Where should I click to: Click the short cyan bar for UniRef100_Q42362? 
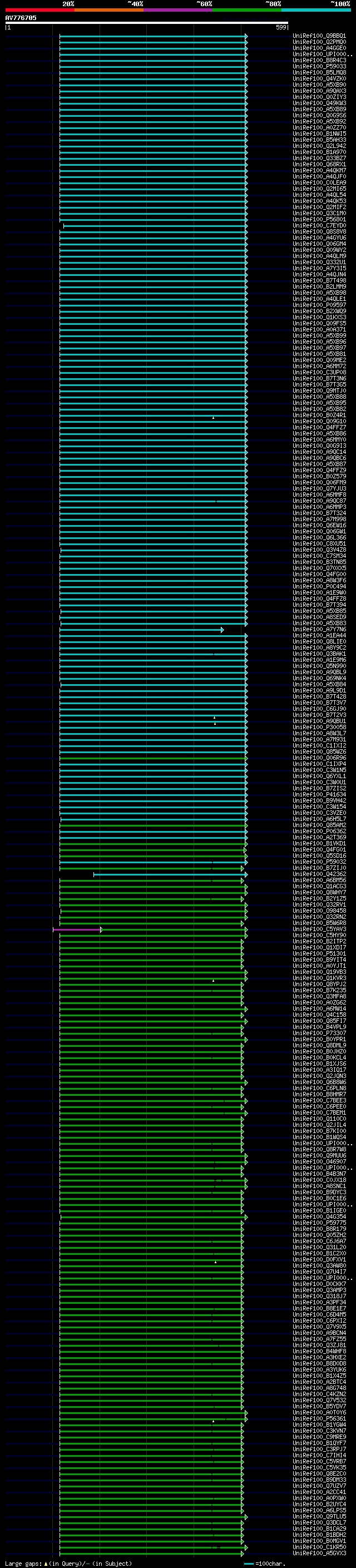[x=170, y=875]
